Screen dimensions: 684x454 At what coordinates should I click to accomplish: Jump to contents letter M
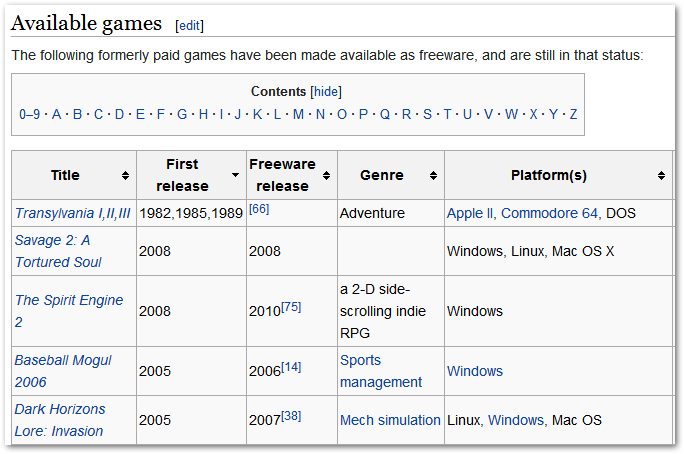tap(298, 114)
